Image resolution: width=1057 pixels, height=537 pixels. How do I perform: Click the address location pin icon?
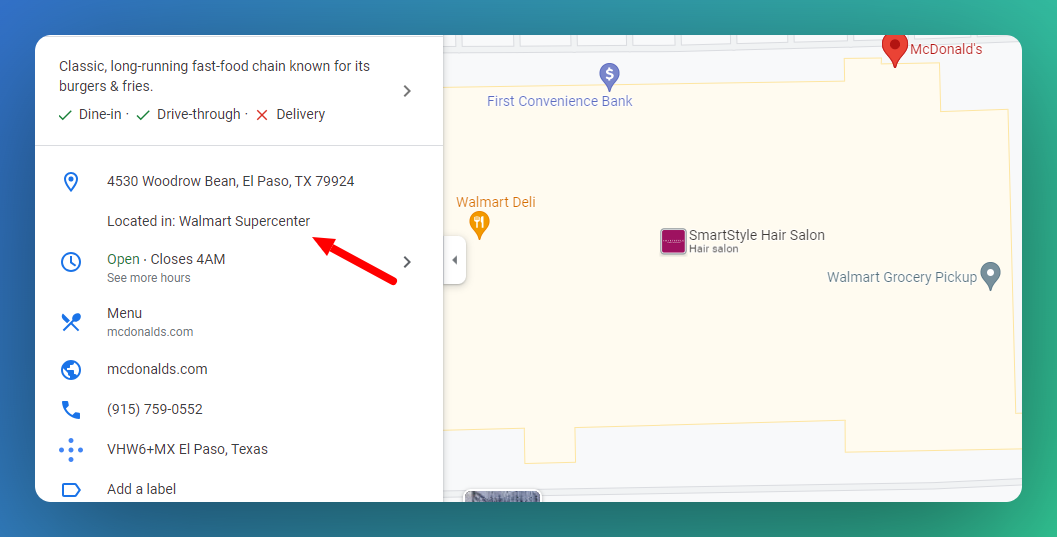71,181
